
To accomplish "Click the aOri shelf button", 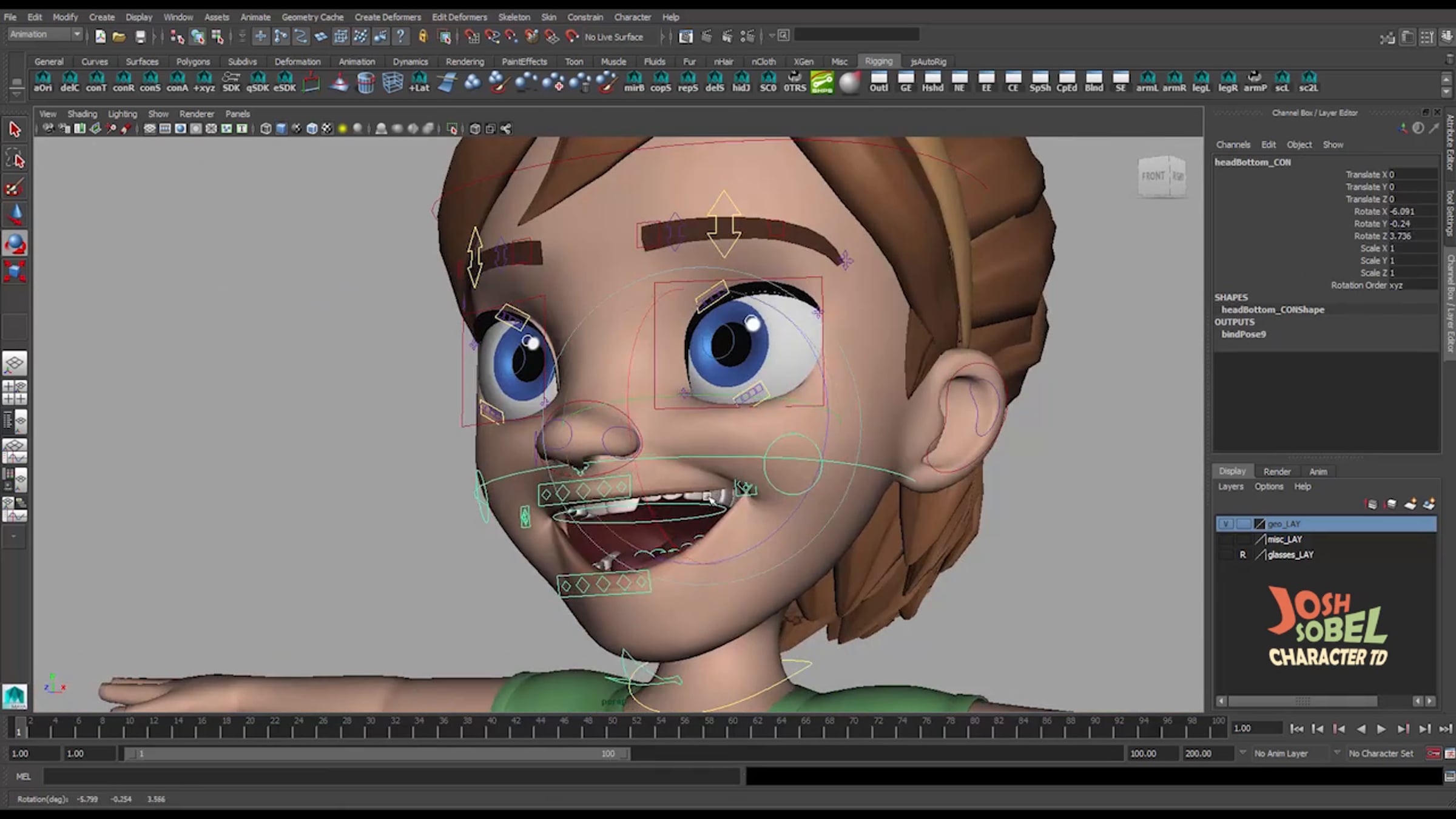I will point(42,81).
